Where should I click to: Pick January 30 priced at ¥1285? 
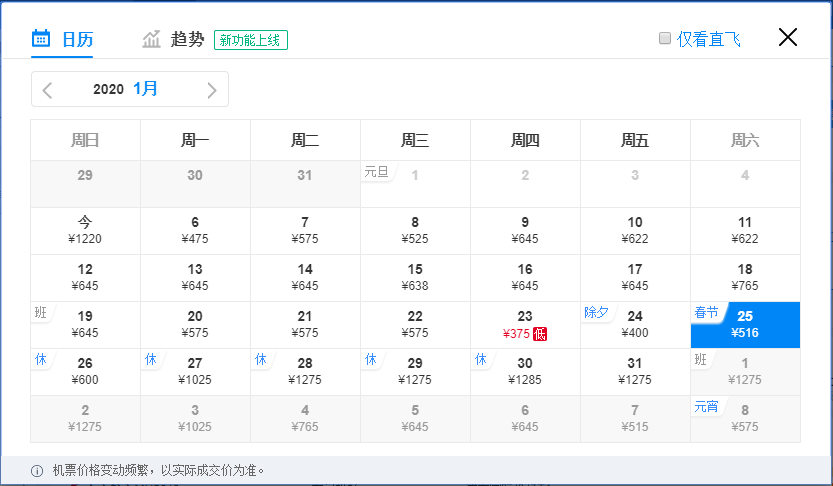[x=525, y=371]
